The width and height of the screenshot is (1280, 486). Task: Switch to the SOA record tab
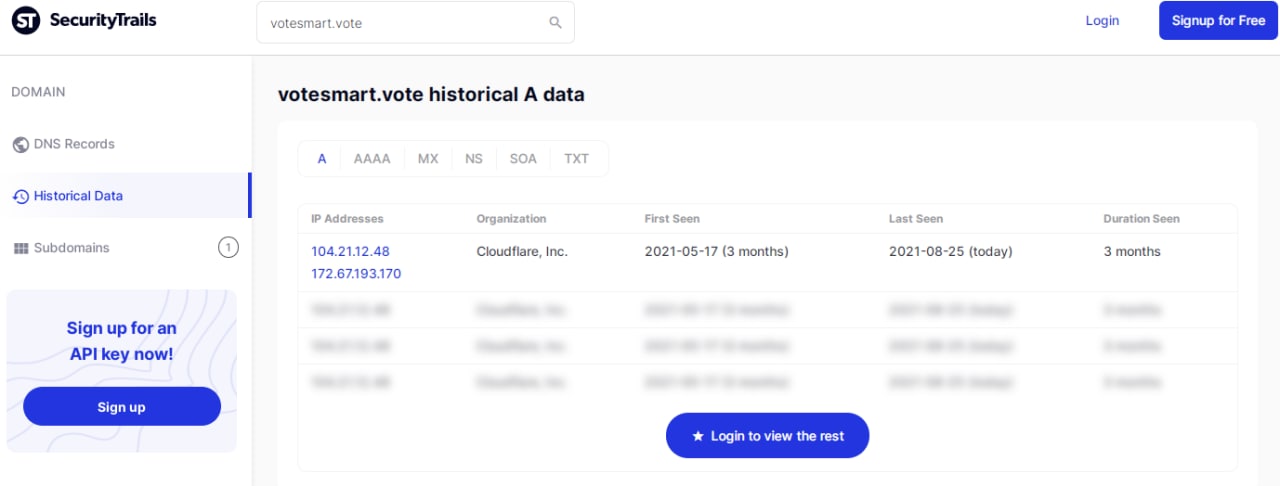[x=523, y=159]
